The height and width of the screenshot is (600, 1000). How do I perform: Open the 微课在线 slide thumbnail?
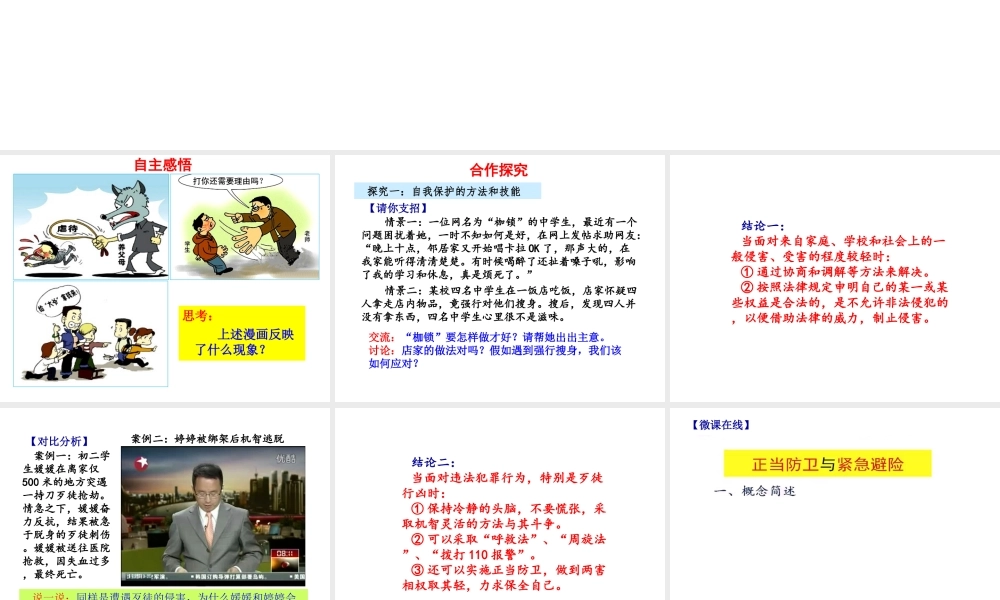835,504
